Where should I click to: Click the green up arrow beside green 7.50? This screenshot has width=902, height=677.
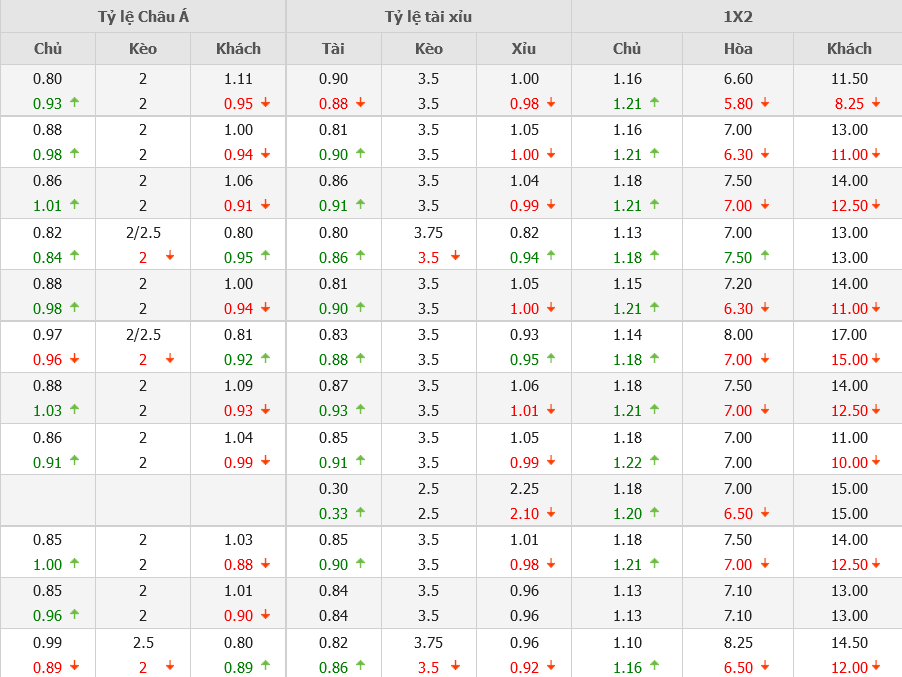(765, 256)
